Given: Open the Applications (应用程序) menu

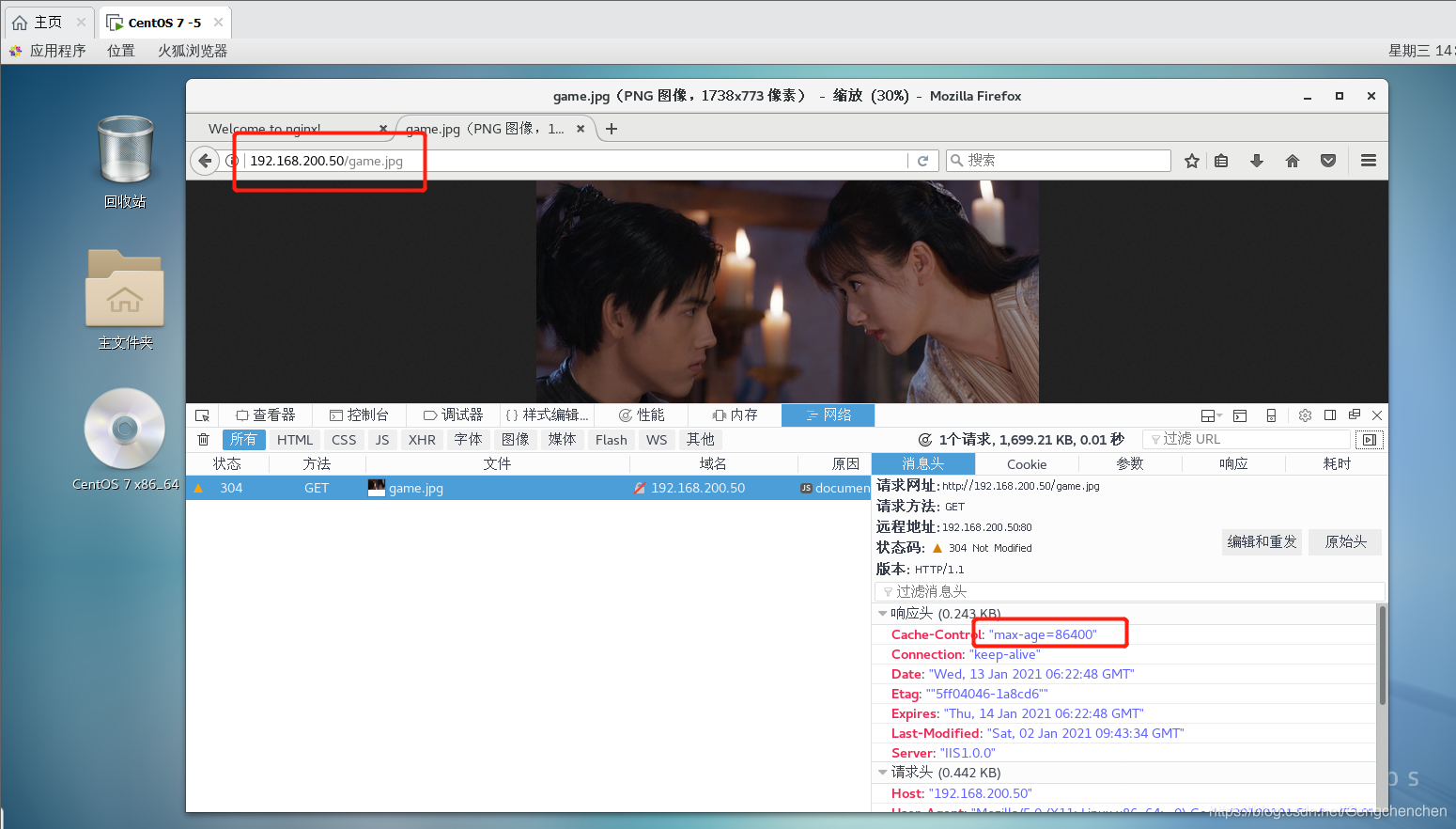Looking at the screenshot, I should pos(48,51).
